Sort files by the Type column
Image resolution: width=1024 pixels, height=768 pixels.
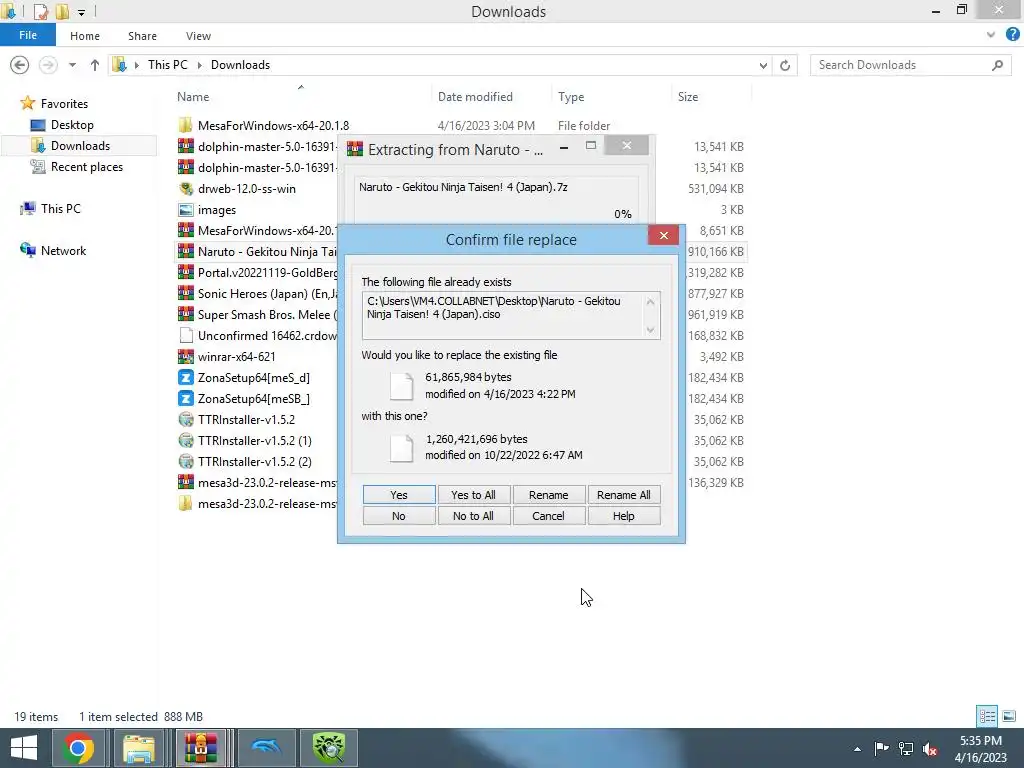click(x=571, y=97)
